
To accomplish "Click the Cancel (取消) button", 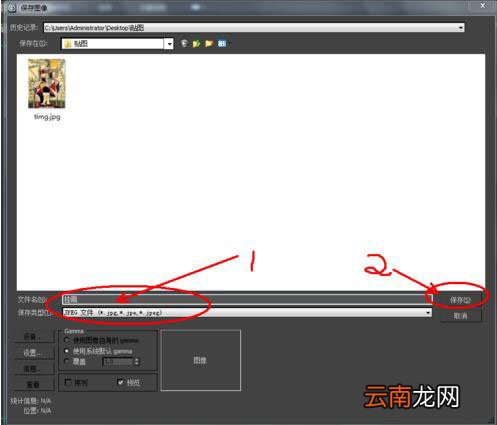I will 460,315.
